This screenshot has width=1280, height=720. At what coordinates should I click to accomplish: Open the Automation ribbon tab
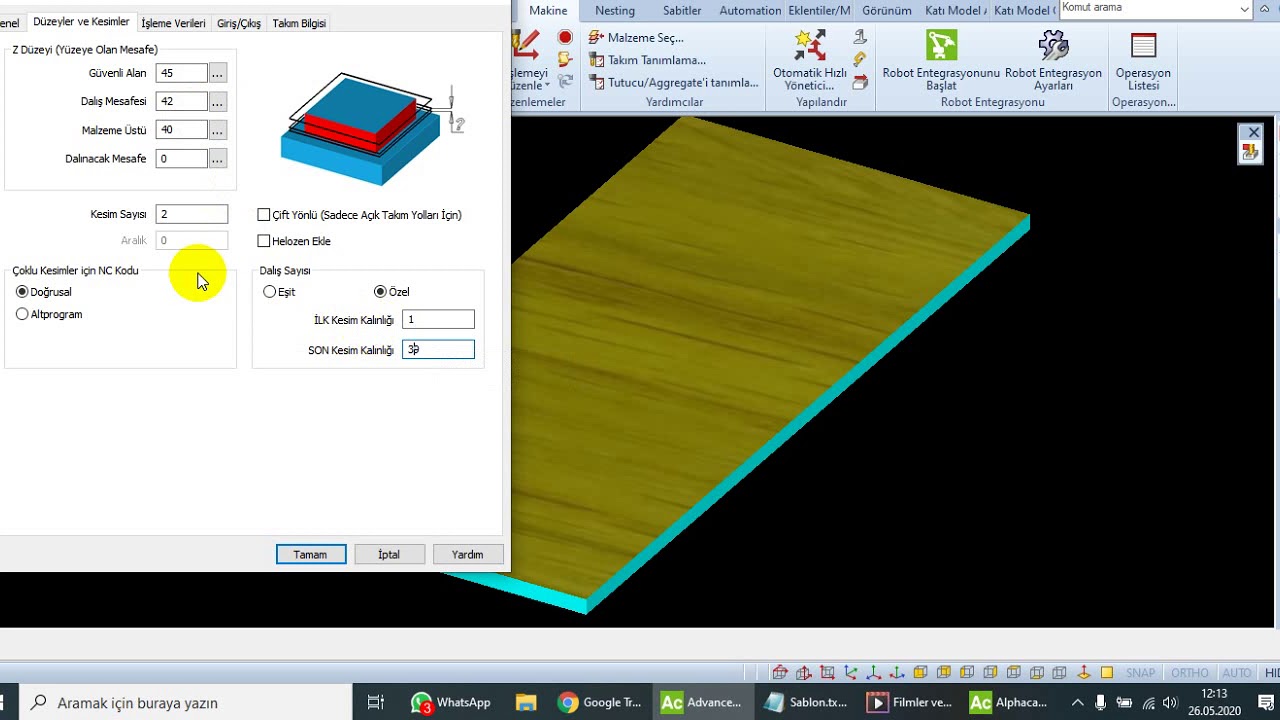click(750, 10)
